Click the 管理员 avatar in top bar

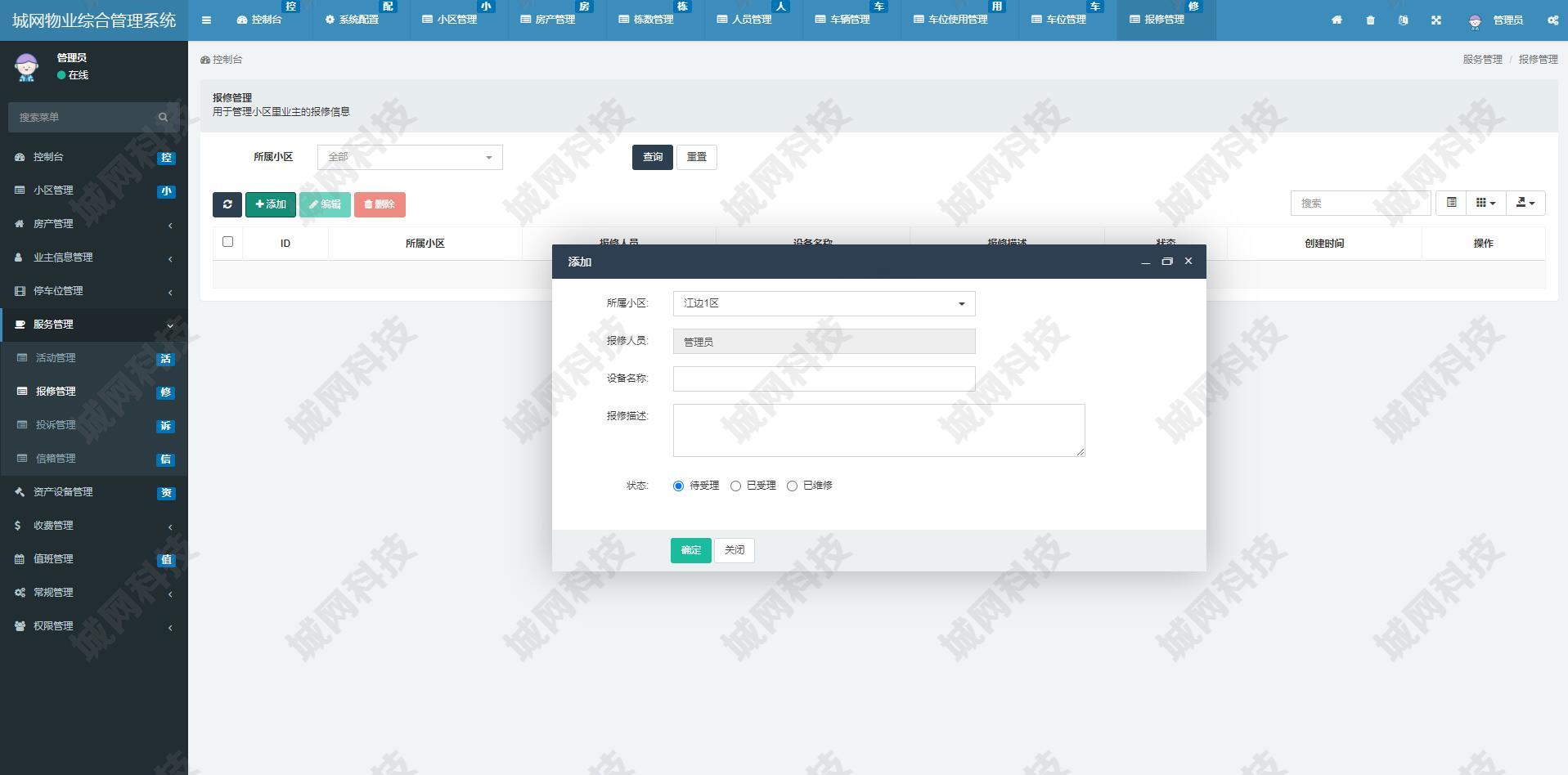coord(1475,21)
